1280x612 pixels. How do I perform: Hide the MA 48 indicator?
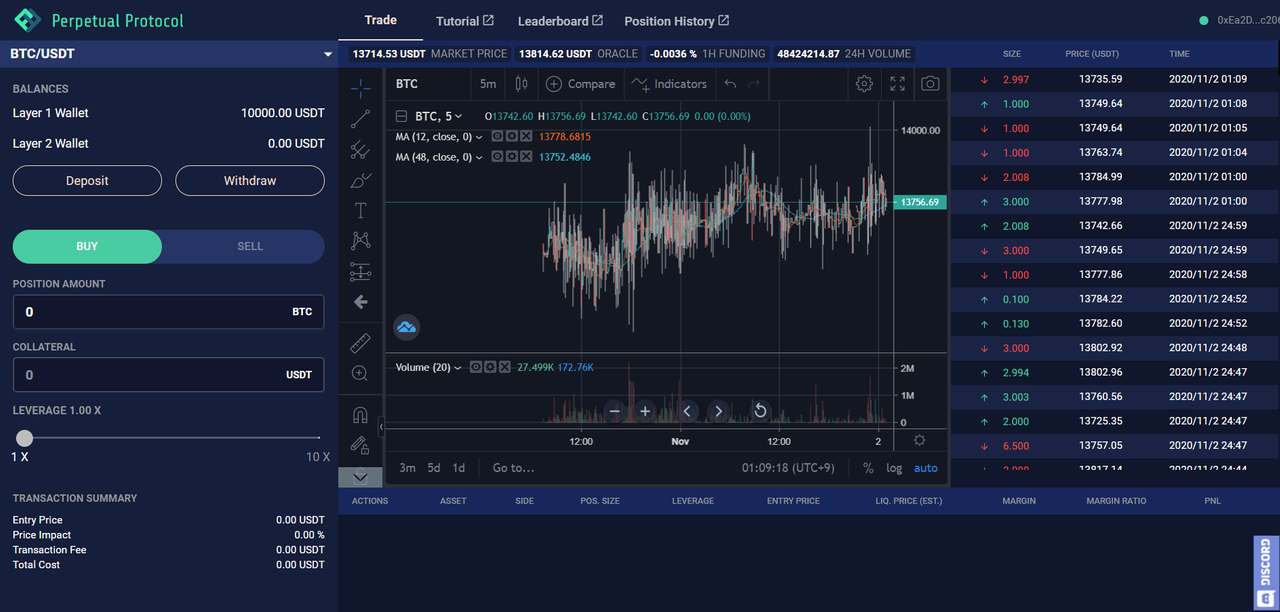click(497, 157)
